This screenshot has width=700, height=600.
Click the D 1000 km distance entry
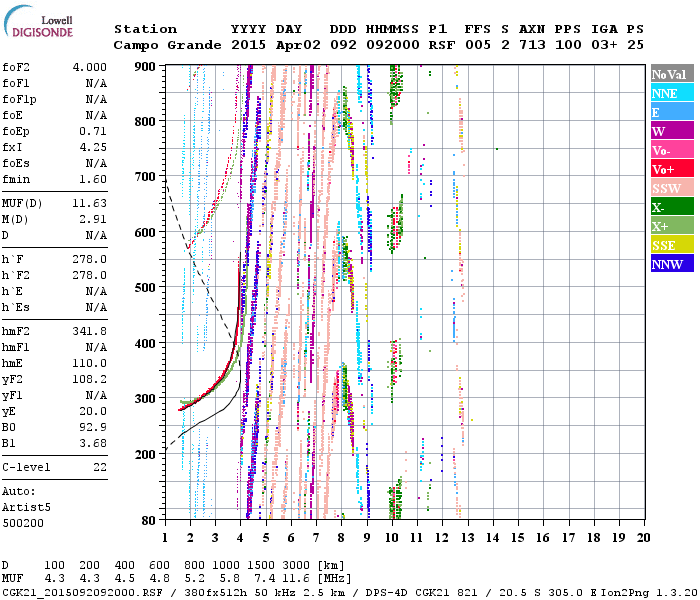coord(226,566)
